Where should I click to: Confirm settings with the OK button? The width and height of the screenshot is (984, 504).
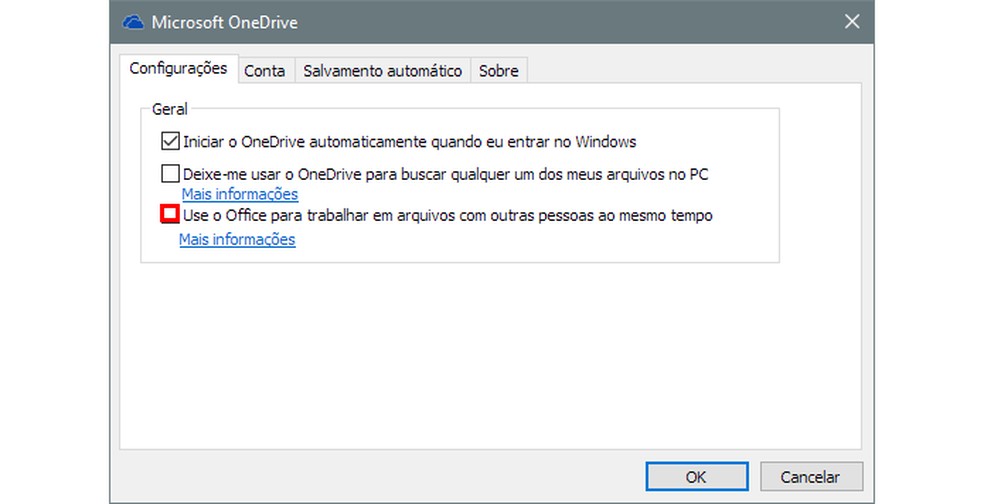click(697, 477)
